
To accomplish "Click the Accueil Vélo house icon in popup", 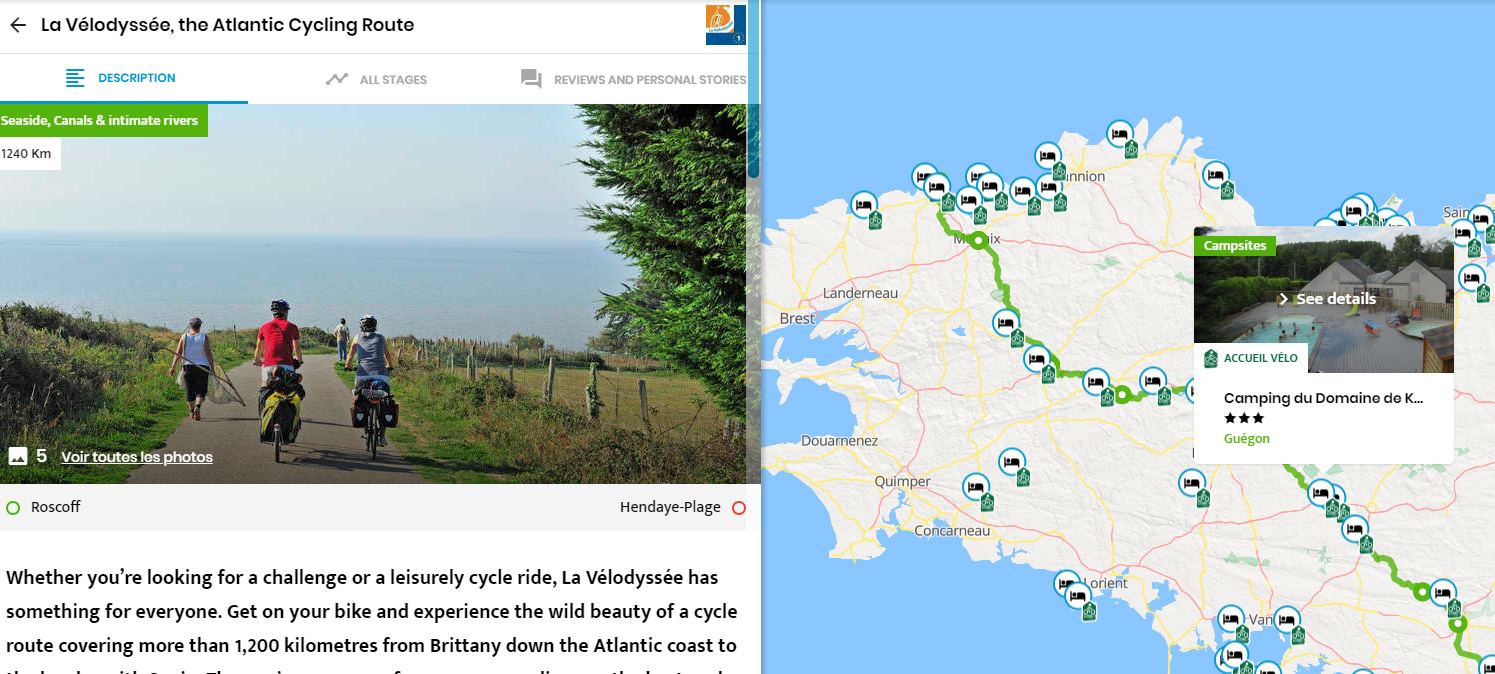I will (1210, 358).
